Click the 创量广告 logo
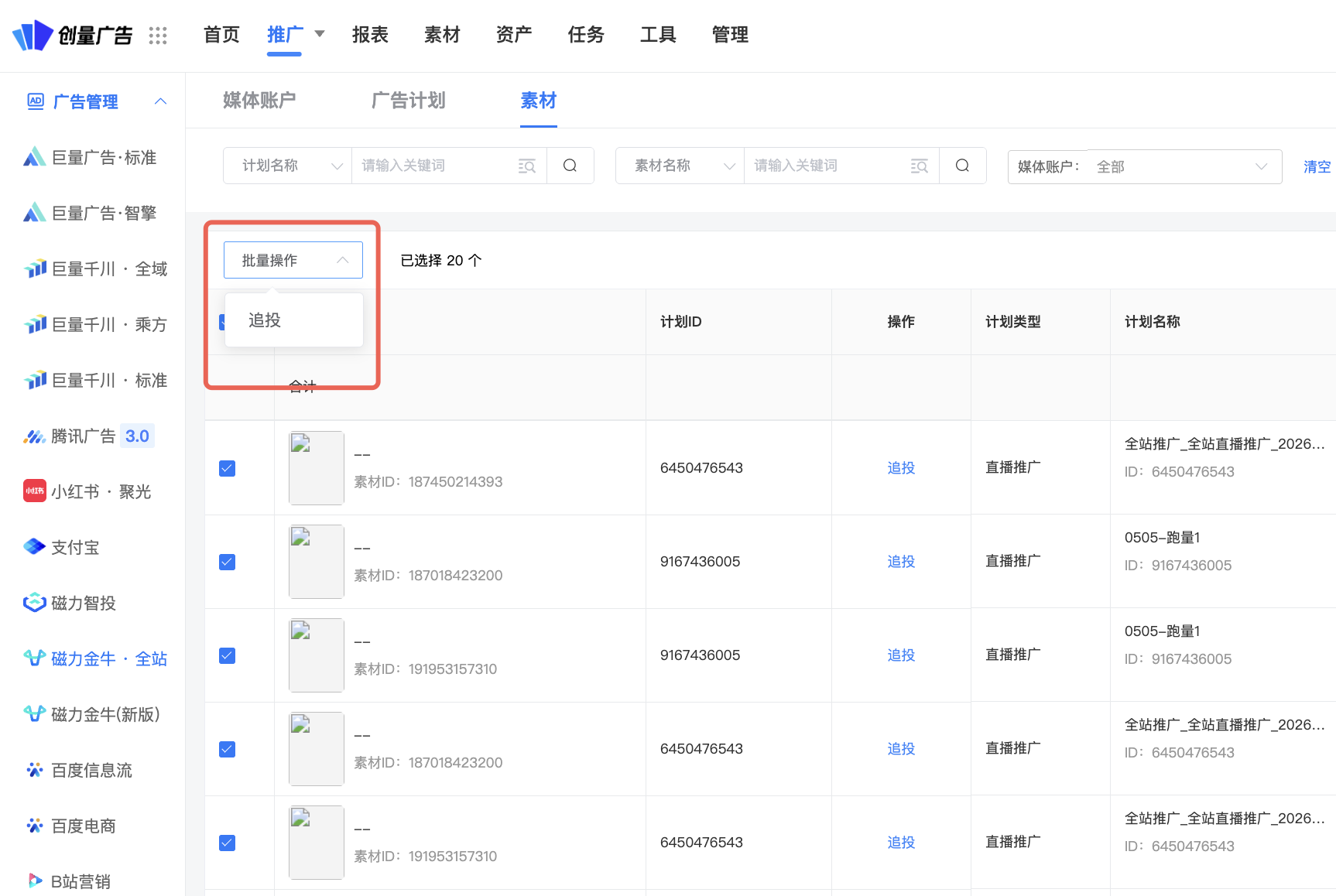Screen dimensions: 1336x896 [x=73, y=36]
